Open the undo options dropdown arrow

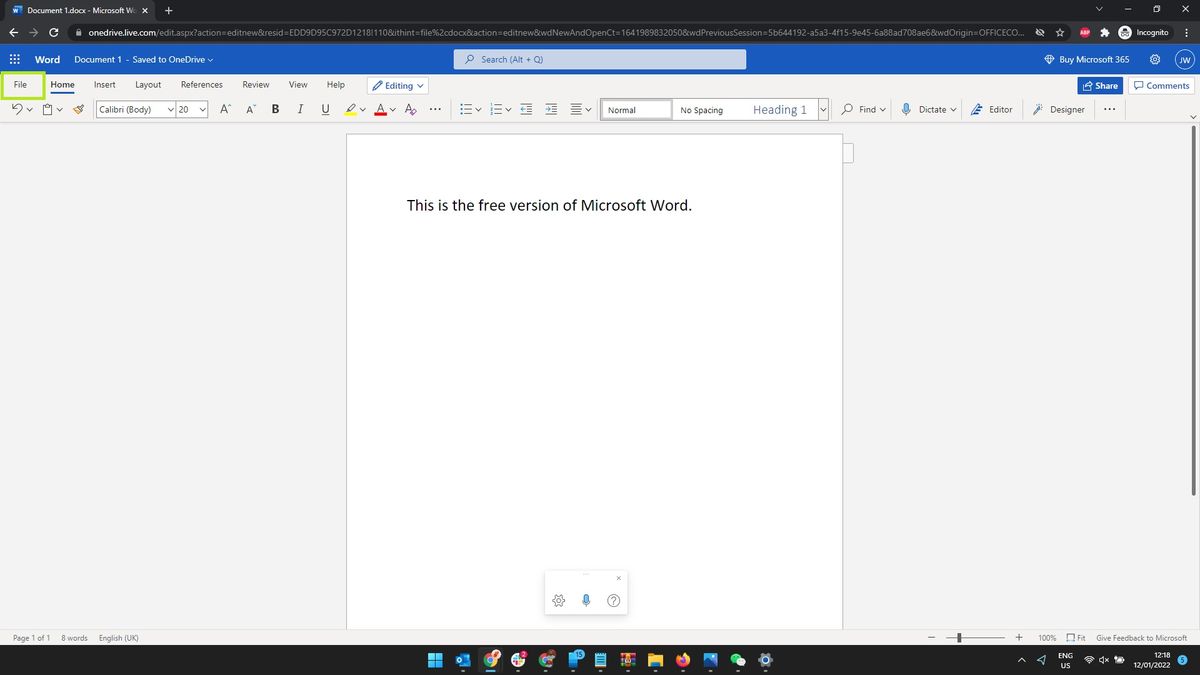(29, 110)
